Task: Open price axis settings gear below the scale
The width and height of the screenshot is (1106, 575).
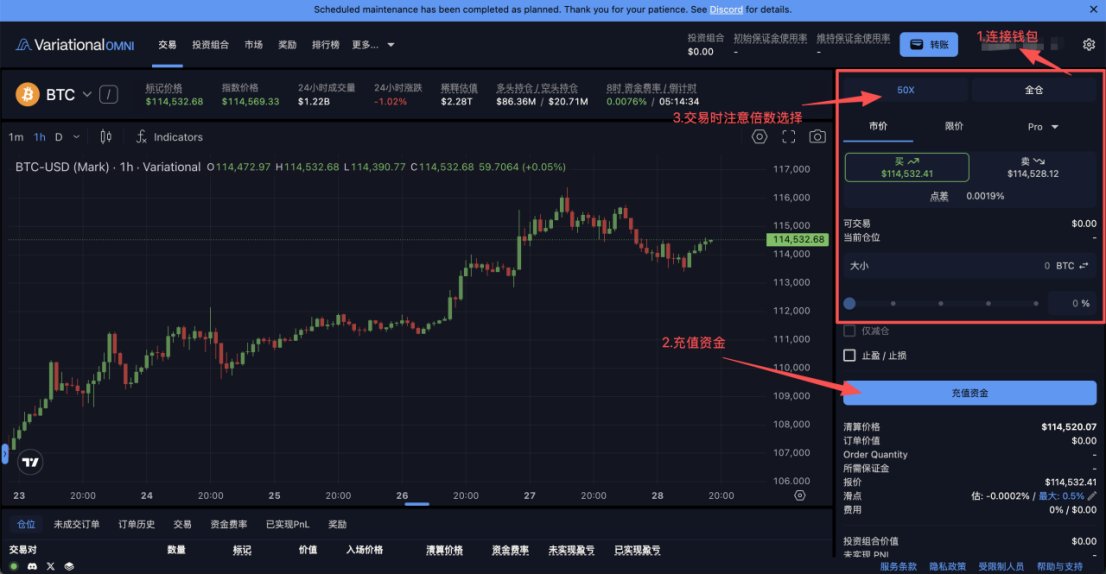Action: tap(799, 495)
